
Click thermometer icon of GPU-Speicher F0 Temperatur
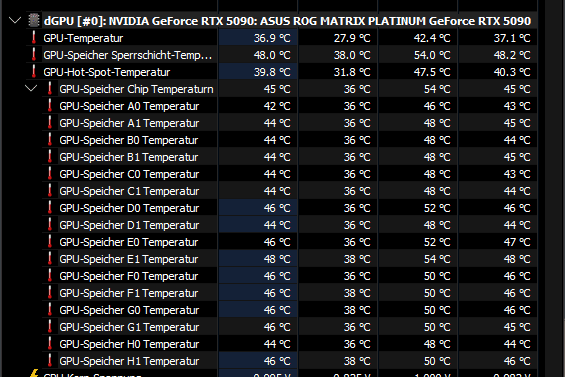point(50,275)
